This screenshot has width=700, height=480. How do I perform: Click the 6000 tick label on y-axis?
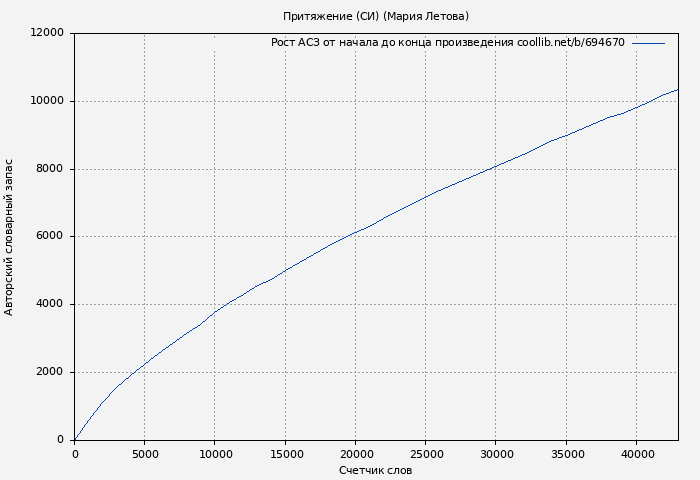pyautogui.click(x=50, y=237)
